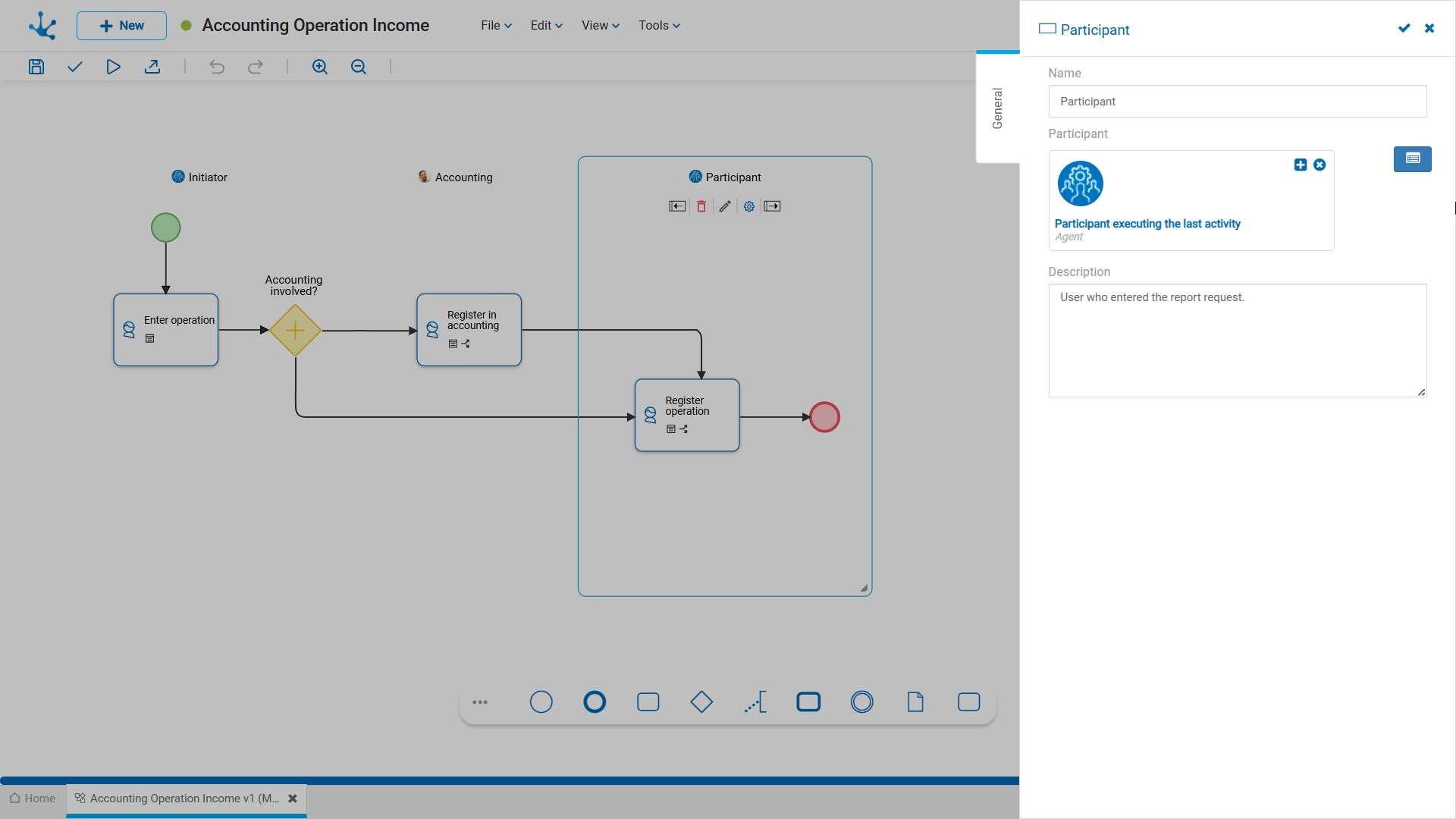Run the process with the play icon
The width and height of the screenshot is (1456, 819).
(x=113, y=67)
